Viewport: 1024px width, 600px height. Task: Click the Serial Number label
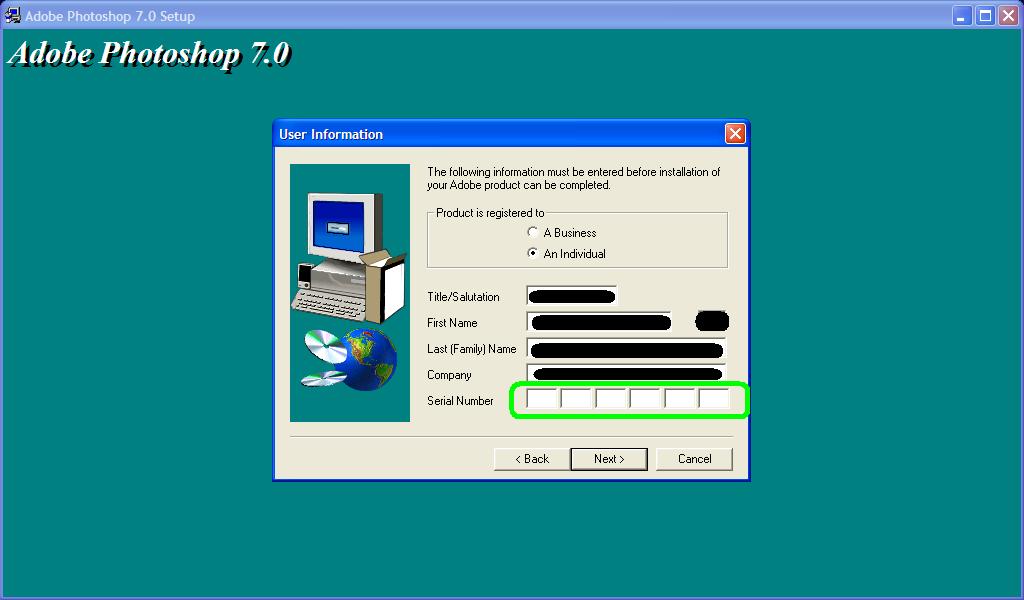tap(460, 401)
